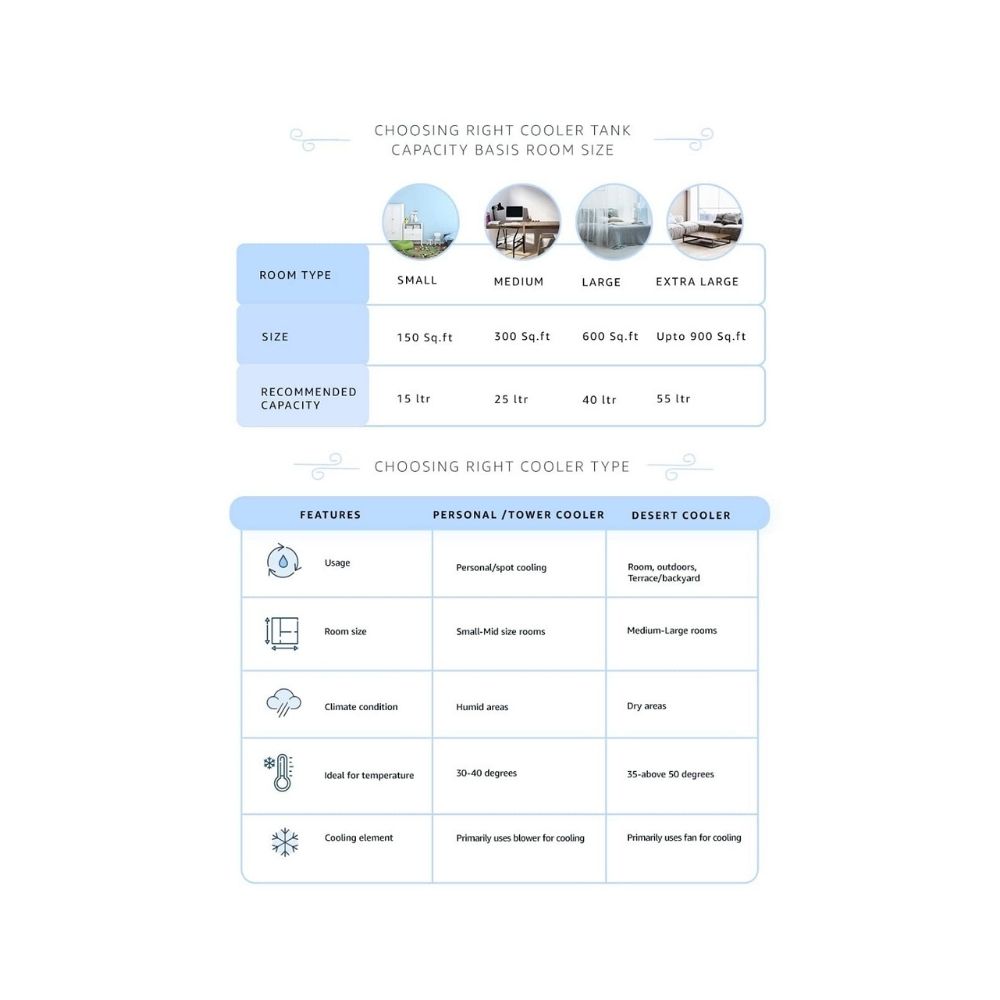Click the Cooling element feature label

pos(358,837)
